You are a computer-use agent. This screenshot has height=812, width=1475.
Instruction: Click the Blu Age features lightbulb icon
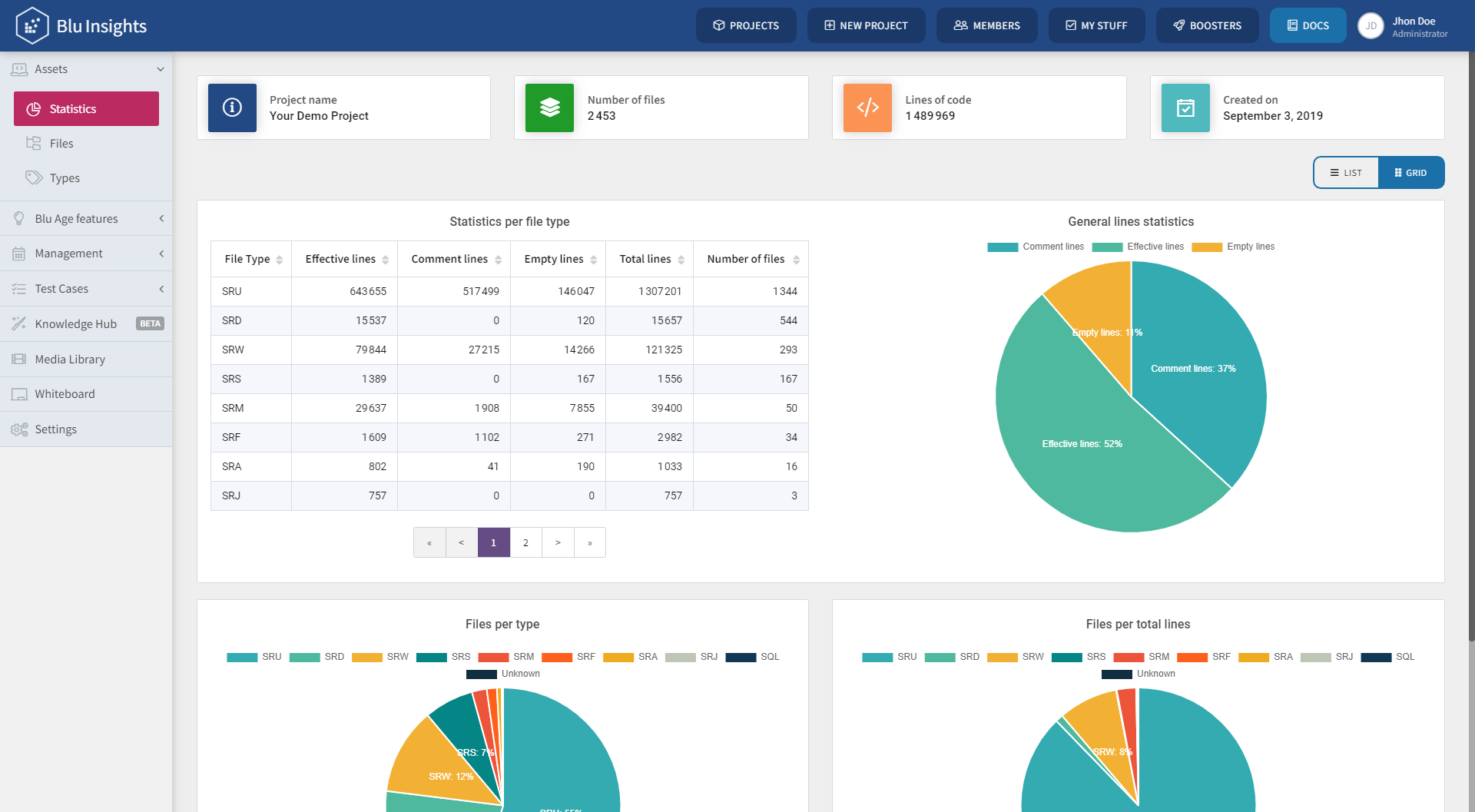coord(19,219)
